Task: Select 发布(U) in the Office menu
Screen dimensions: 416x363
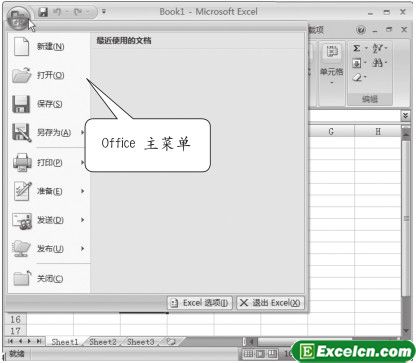Action: coord(49,249)
